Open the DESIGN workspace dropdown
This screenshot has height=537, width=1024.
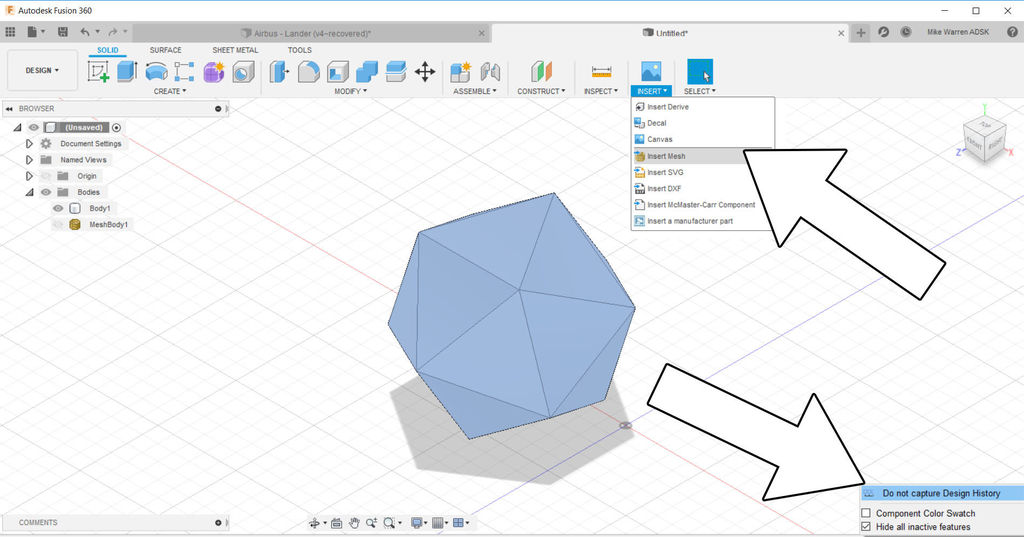pos(42,71)
